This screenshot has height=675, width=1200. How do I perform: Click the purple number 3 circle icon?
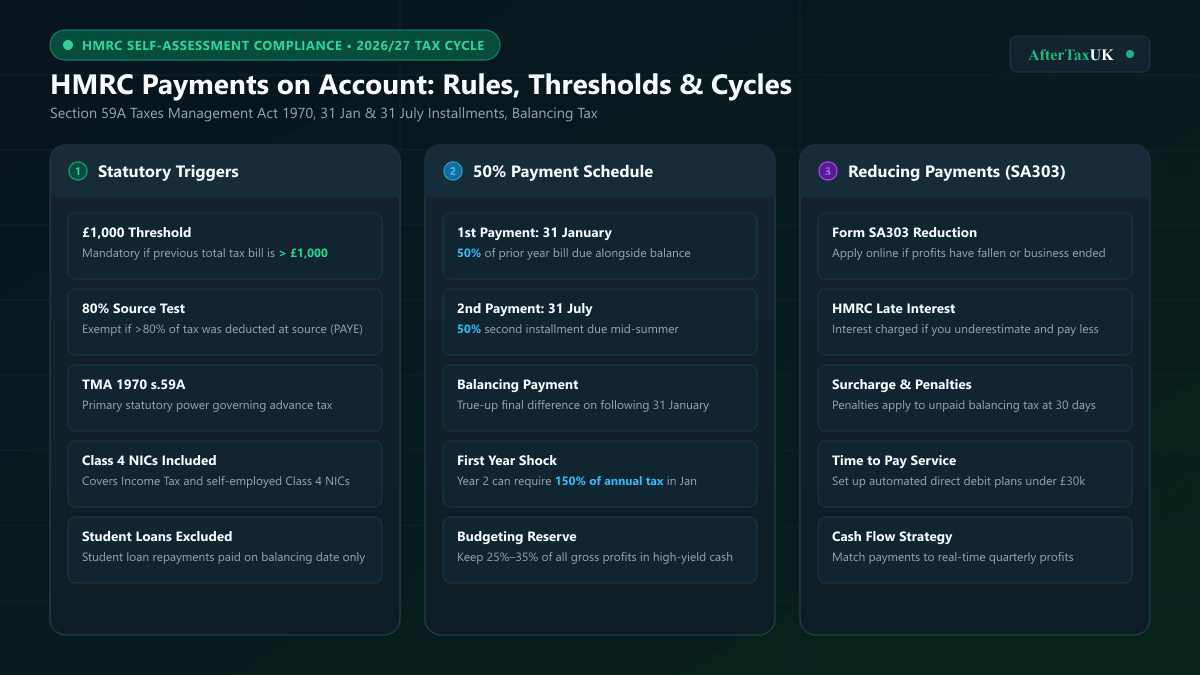pyautogui.click(x=828, y=171)
